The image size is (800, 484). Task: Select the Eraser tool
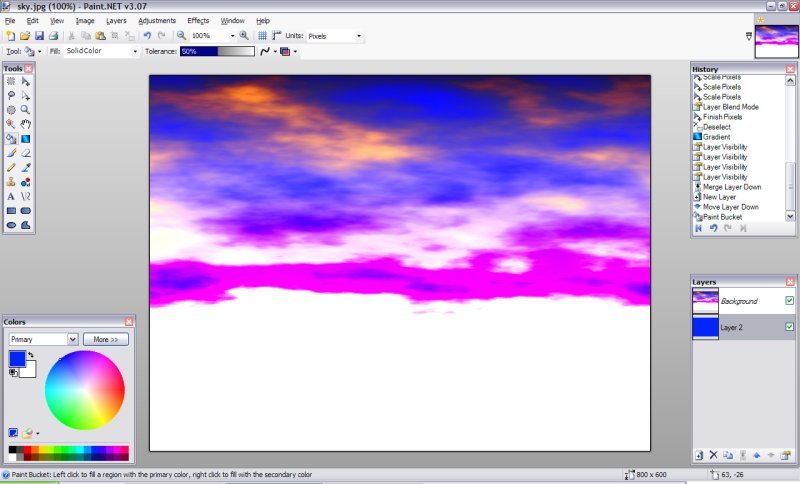[25, 153]
